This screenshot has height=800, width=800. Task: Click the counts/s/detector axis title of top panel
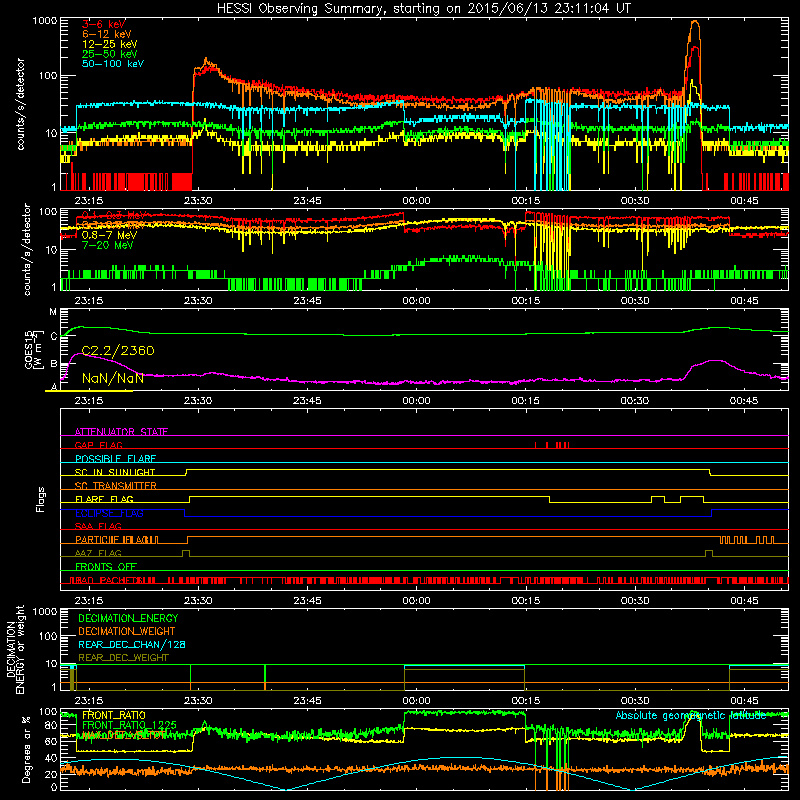click(x=20, y=104)
